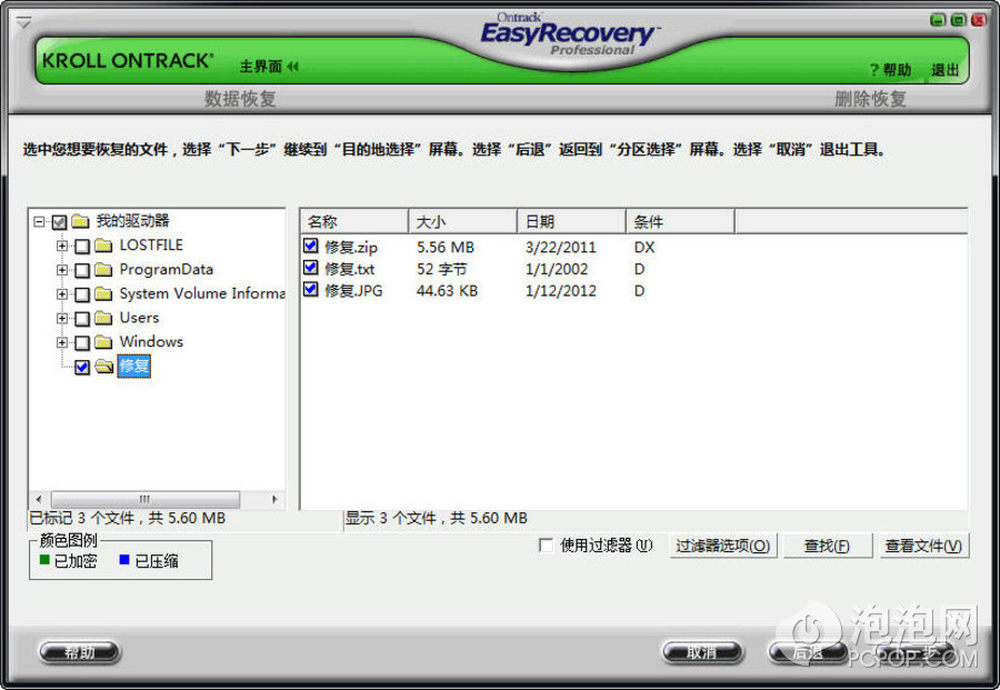Expand the Windows tree node
Viewport: 1000px width, 690px height.
(x=62, y=342)
